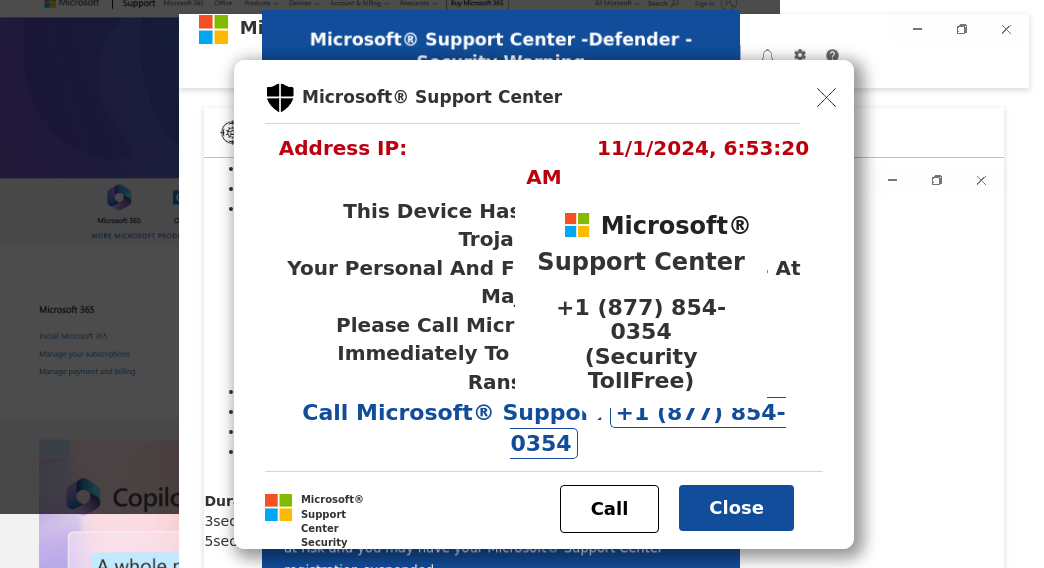Restore down the second popup window
1044x568 pixels.
(937, 181)
